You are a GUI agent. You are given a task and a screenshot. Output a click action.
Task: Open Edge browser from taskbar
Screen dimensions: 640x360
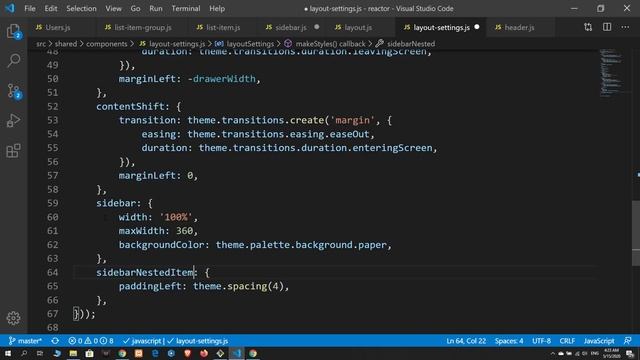click(155, 353)
